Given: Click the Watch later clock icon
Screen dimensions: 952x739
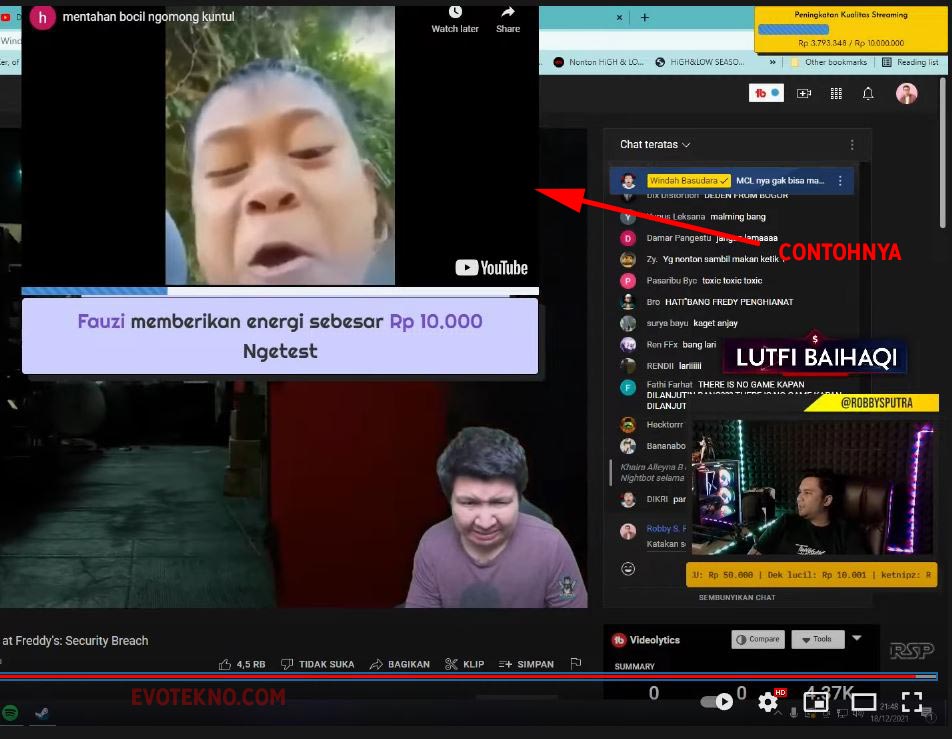Looking at the screenshot, I should click(x=455, y=13).
